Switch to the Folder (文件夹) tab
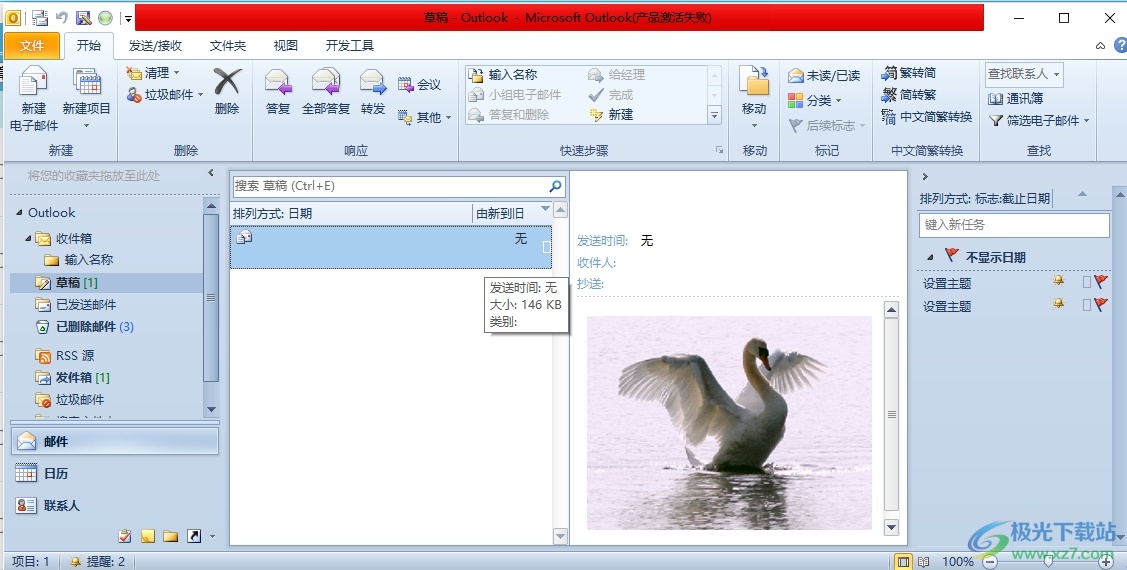 coord(228,45)
